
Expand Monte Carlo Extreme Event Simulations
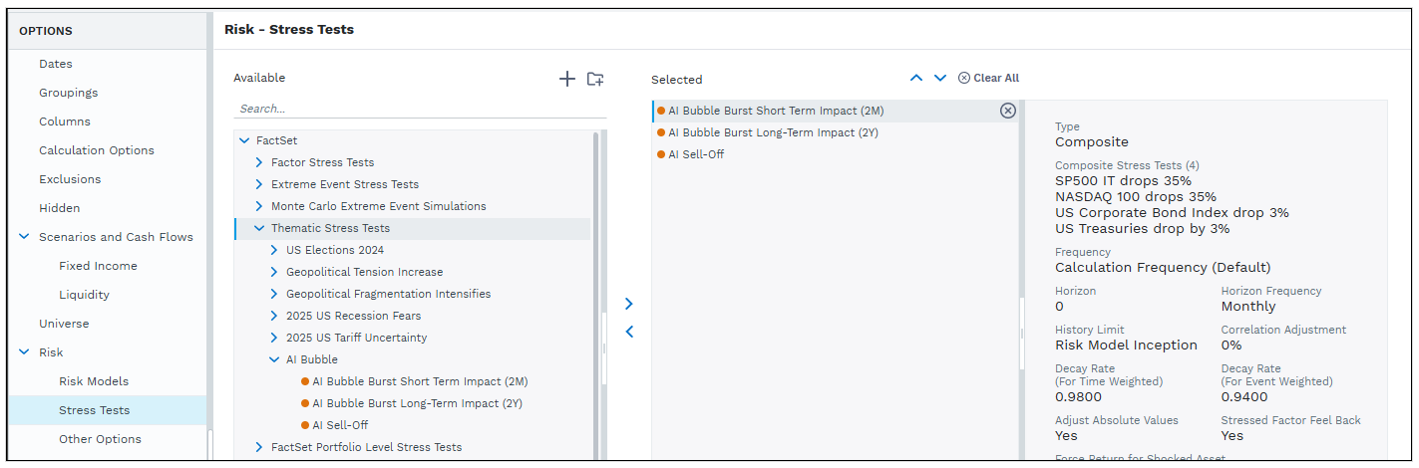[x=259, y=206]
